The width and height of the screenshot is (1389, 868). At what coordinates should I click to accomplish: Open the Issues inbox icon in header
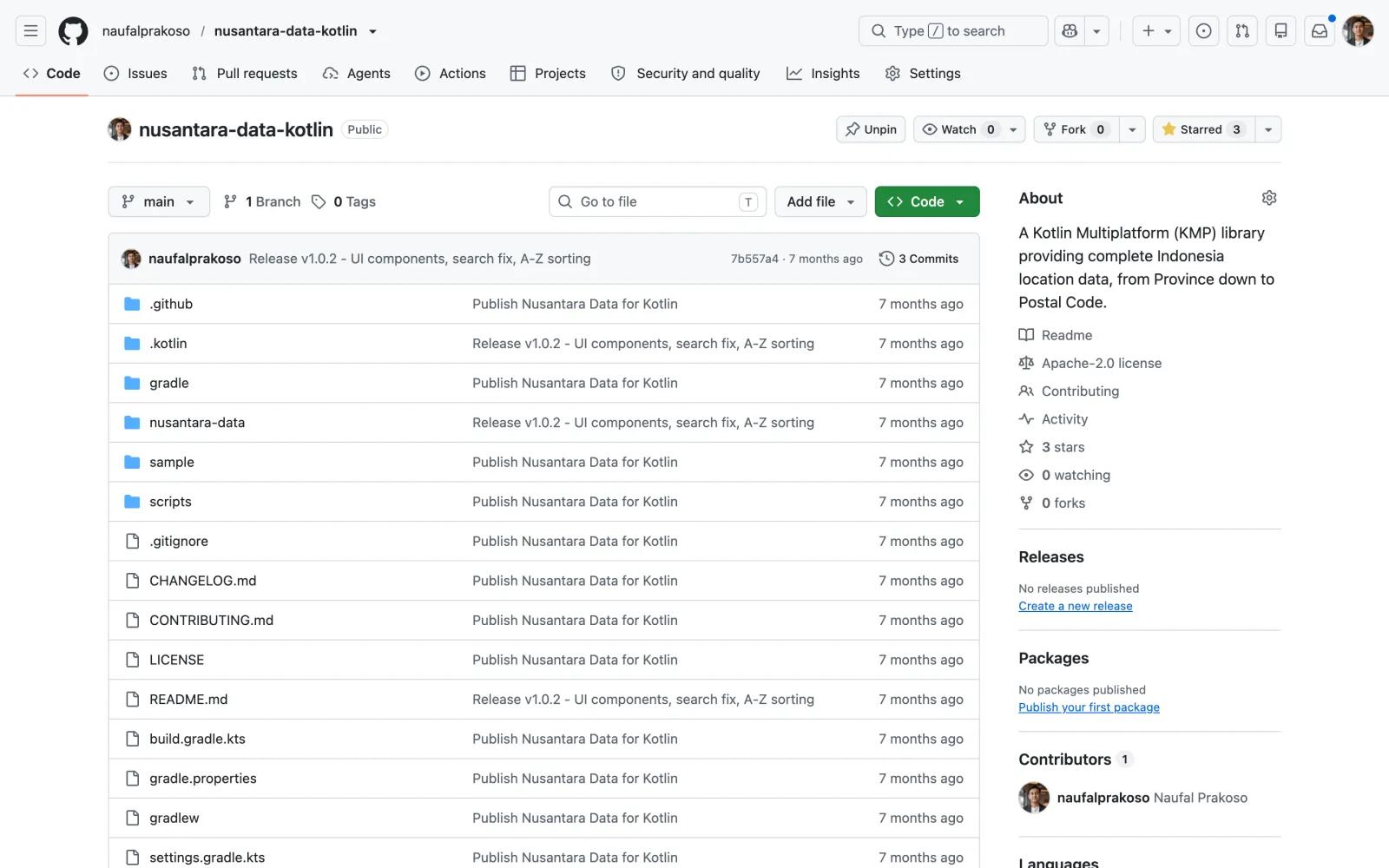tap(1203, 31)
